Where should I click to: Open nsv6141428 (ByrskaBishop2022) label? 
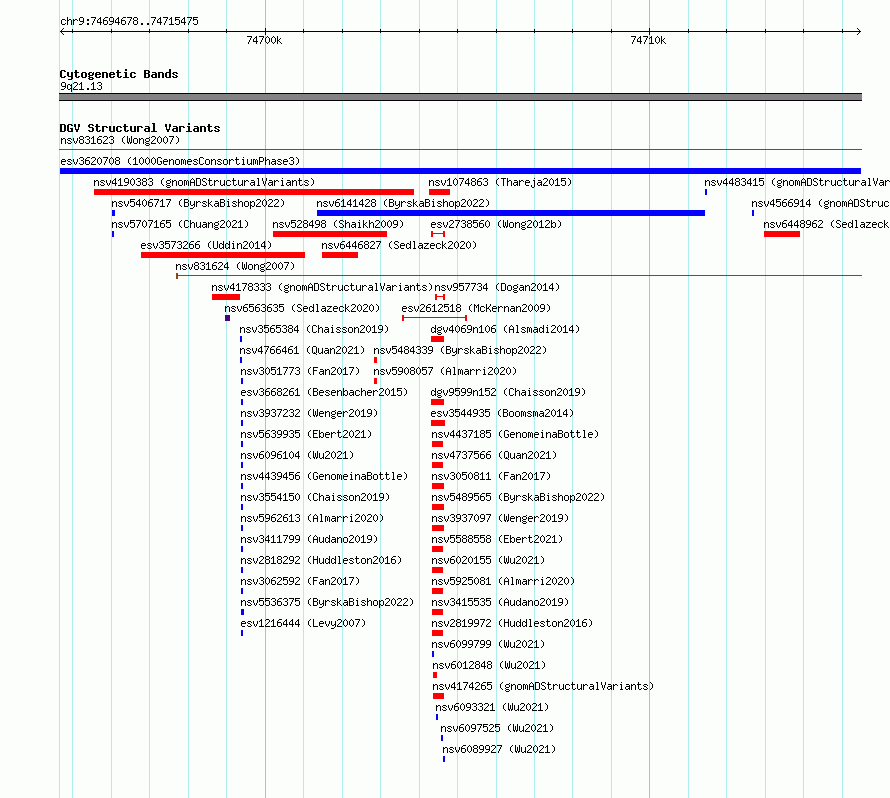pyautogui.click(x=403, y=203)
